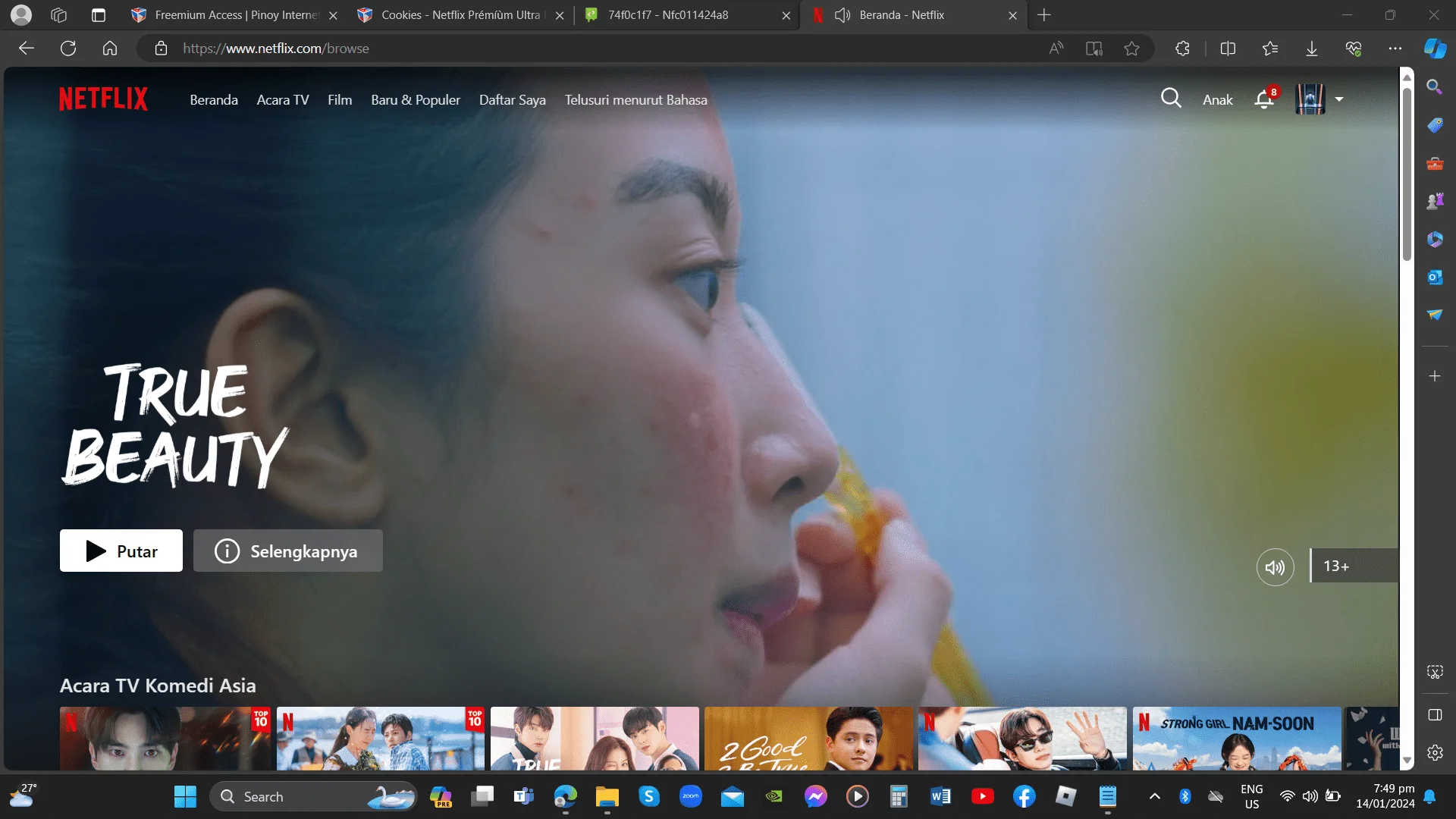
Task: Play True Beauty with Putar button
Action: point(121,551)
